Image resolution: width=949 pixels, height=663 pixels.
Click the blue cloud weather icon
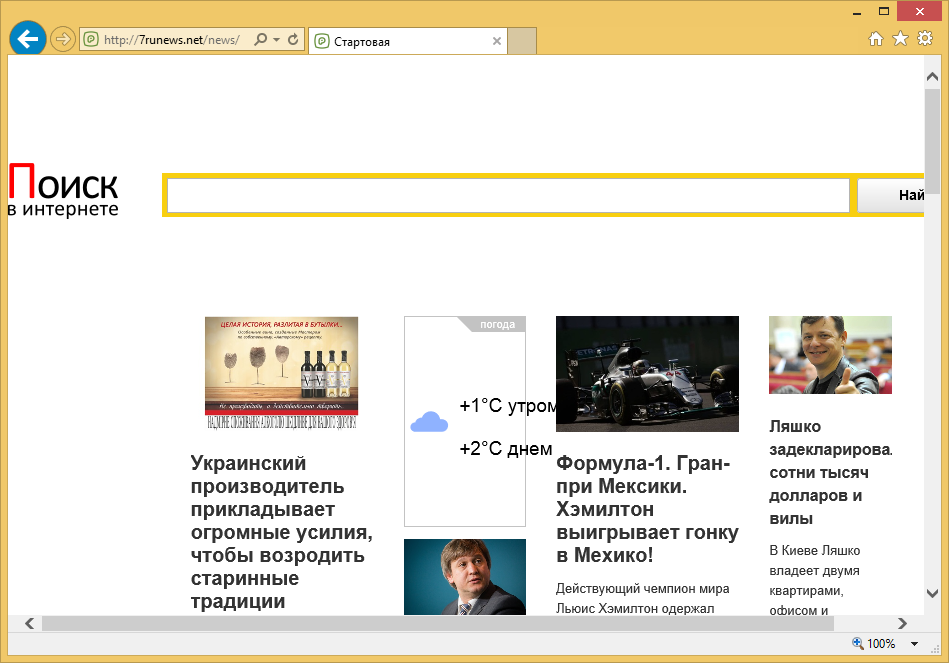click(429, 423)
